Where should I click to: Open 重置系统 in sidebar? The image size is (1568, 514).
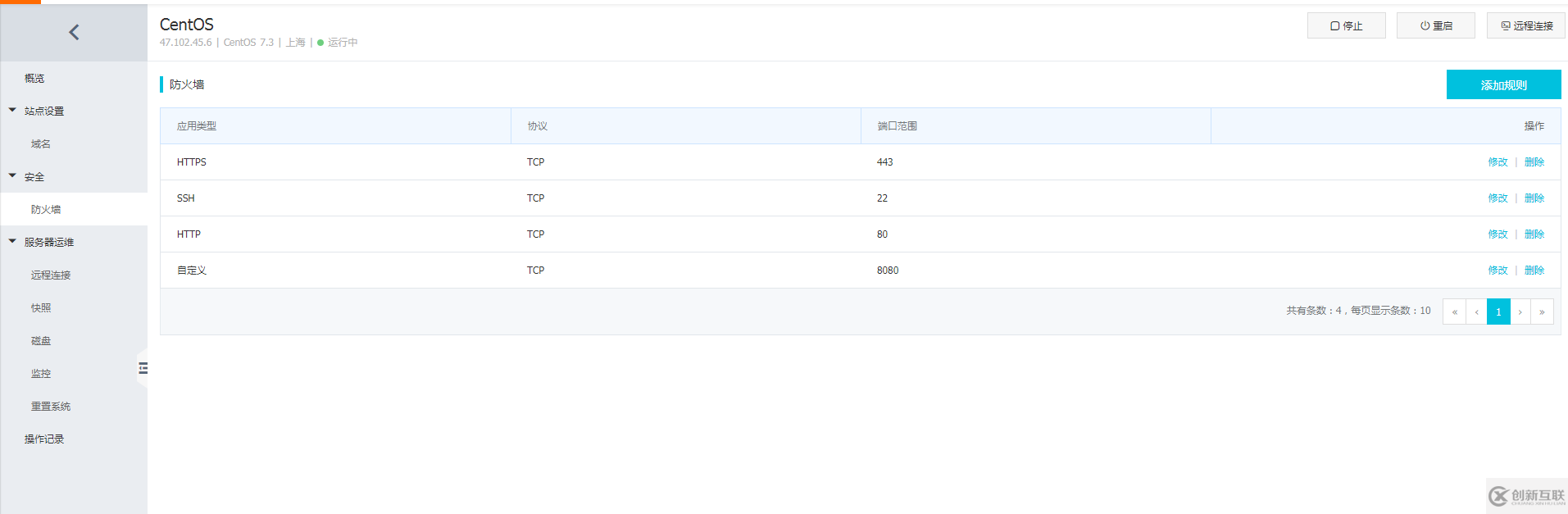coord(51,406)
